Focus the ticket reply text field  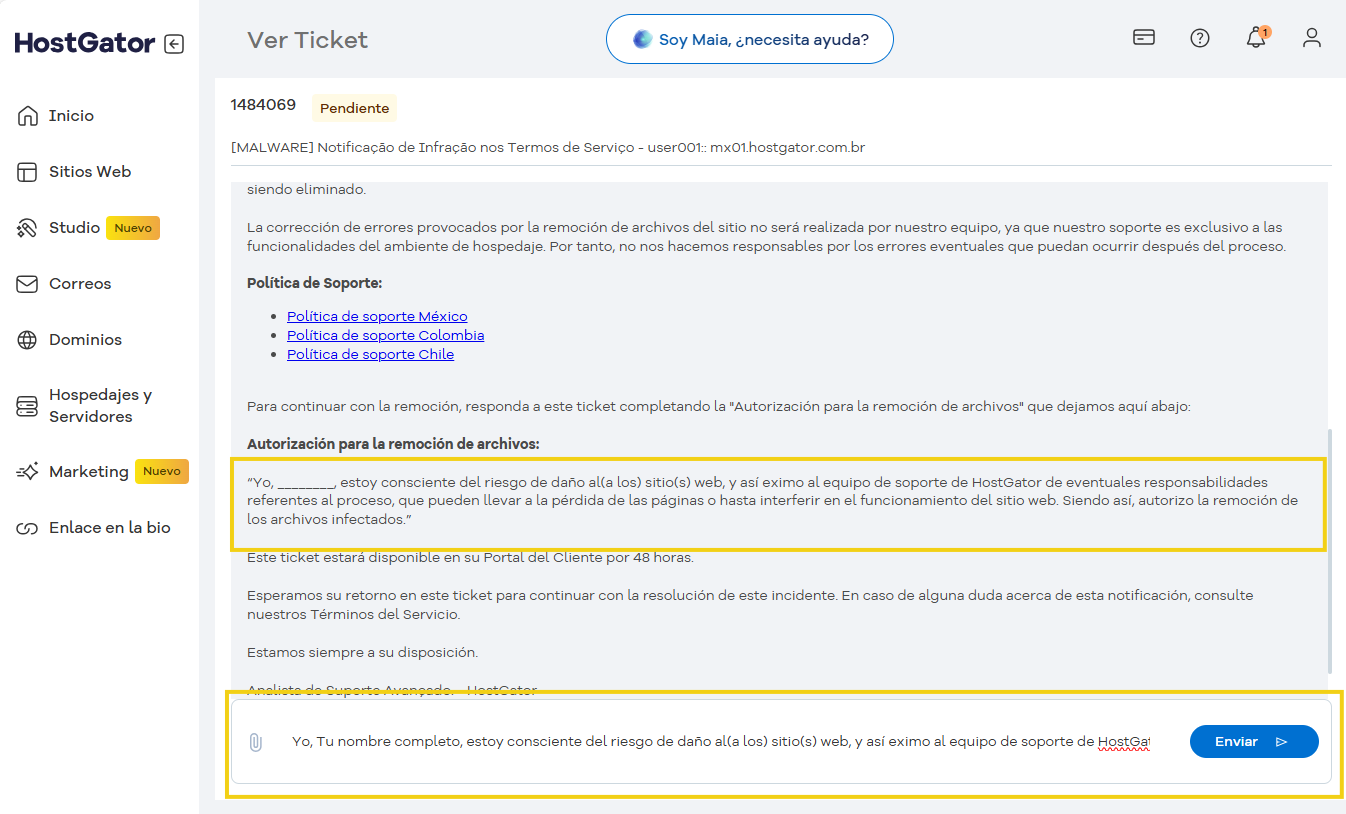[x=721, y=742]
